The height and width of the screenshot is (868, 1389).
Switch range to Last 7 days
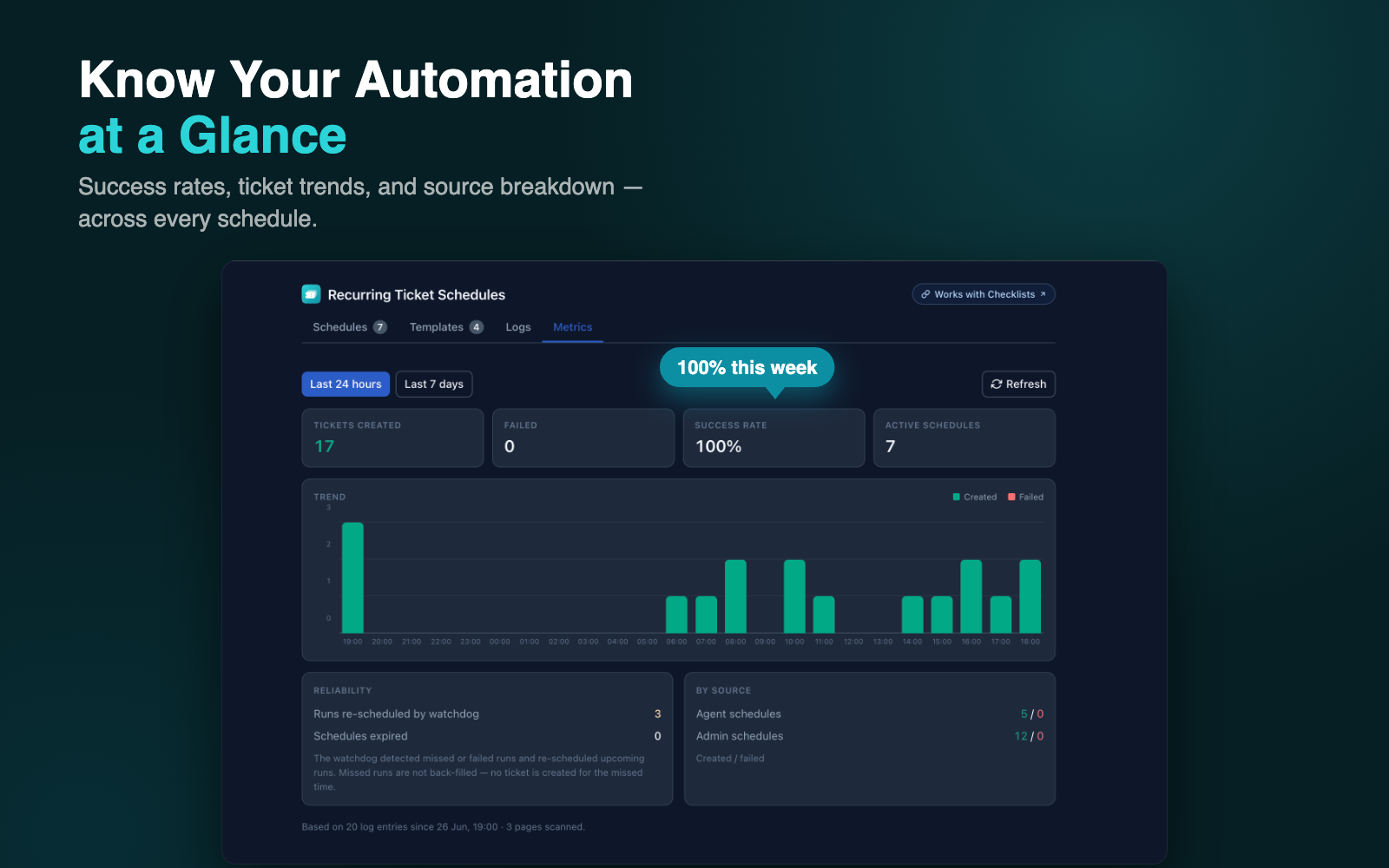tap(434, 384)
